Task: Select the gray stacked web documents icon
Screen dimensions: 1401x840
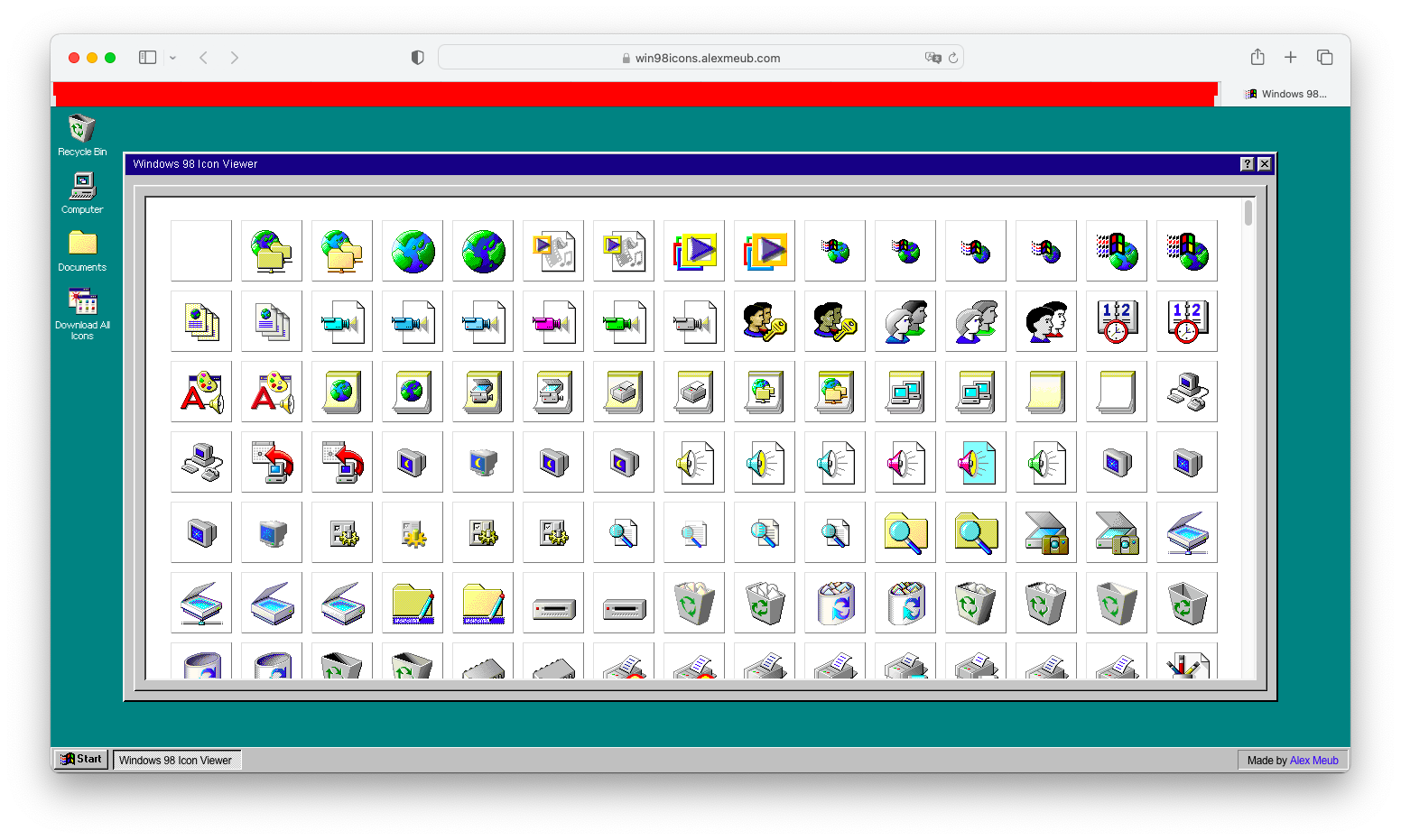Action: click(272, 321)
